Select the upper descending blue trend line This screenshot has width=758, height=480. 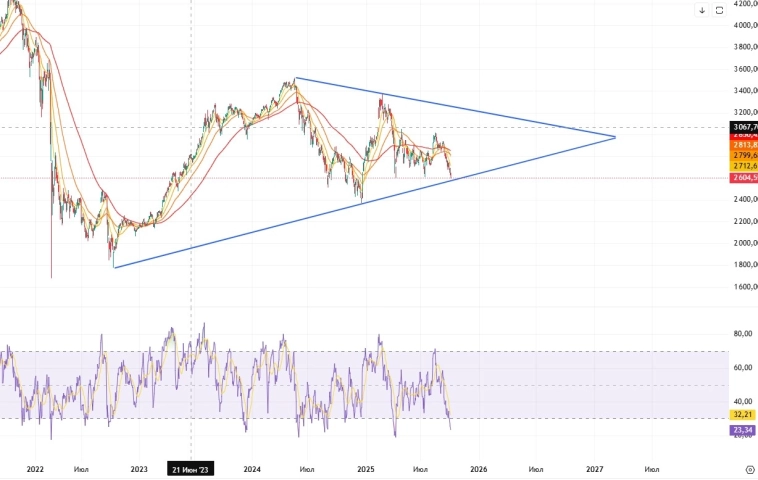(x=454, y=107)
